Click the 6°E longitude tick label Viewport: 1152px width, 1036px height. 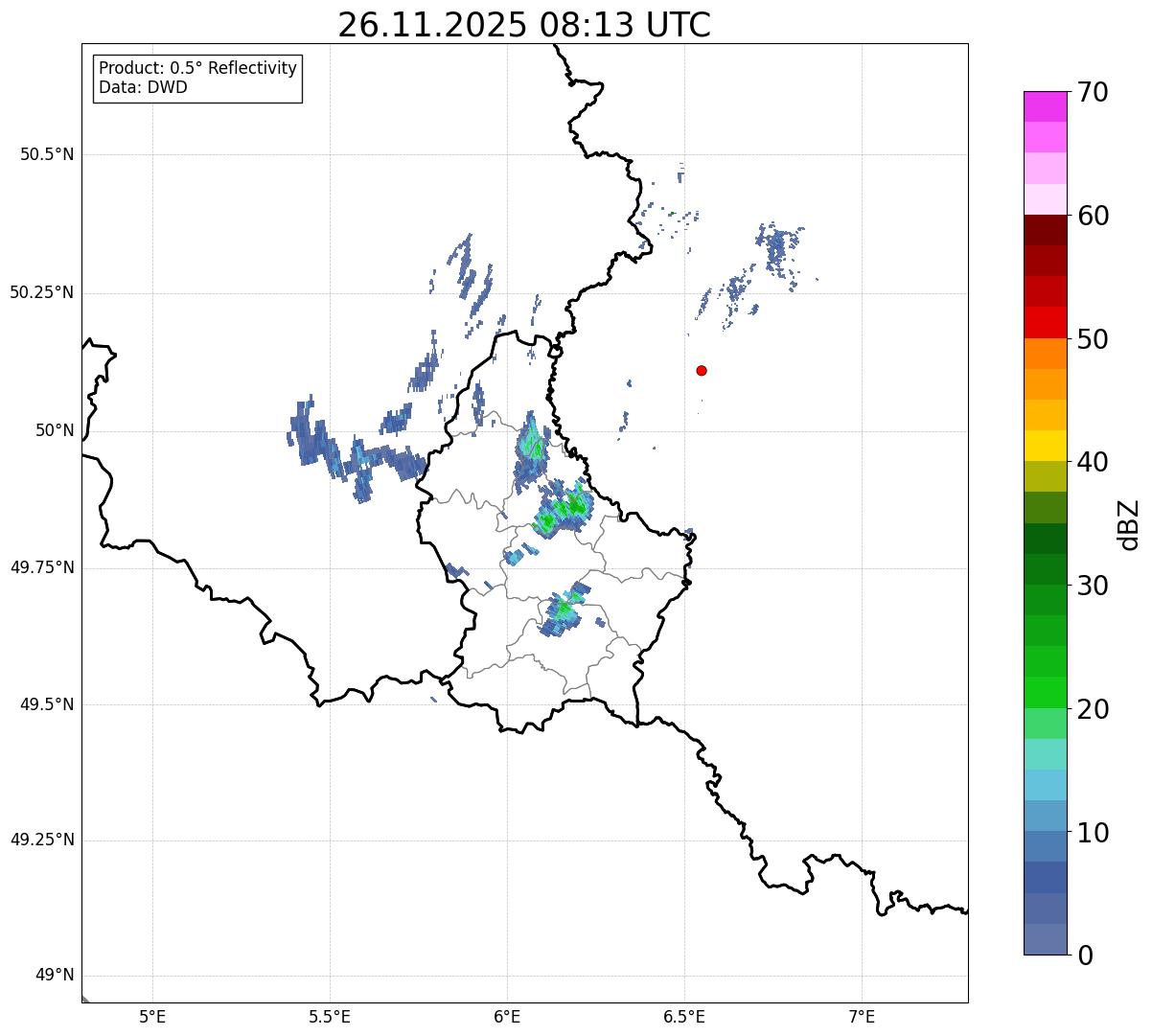pyautogui.click(x=508, y=1016)
